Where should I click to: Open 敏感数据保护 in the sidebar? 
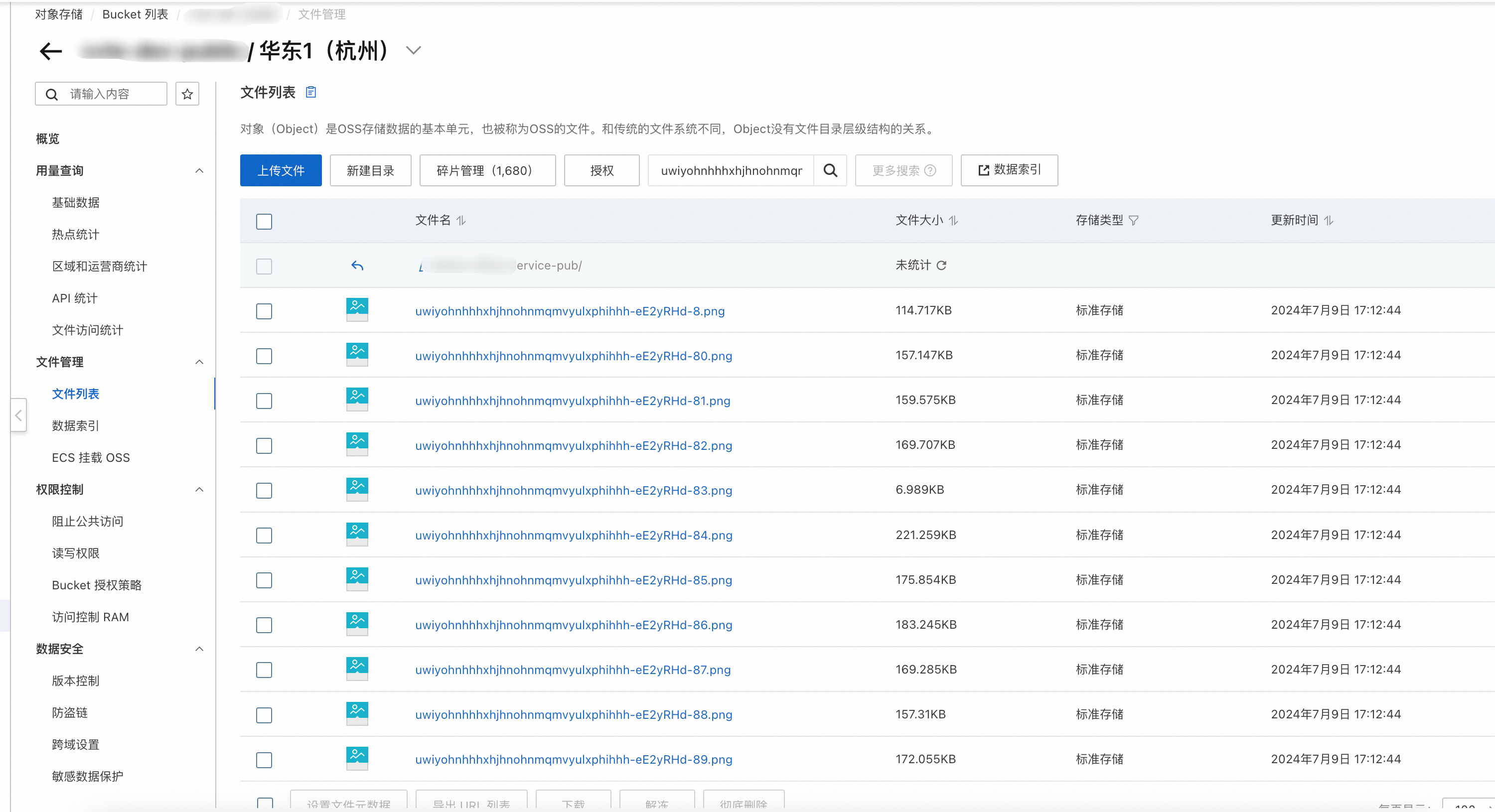[x=88, y=777]
